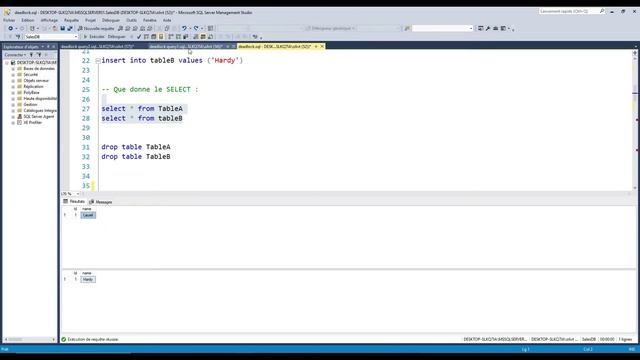
Task: Expand the Gestion node
Action: (x=13, y=105)
